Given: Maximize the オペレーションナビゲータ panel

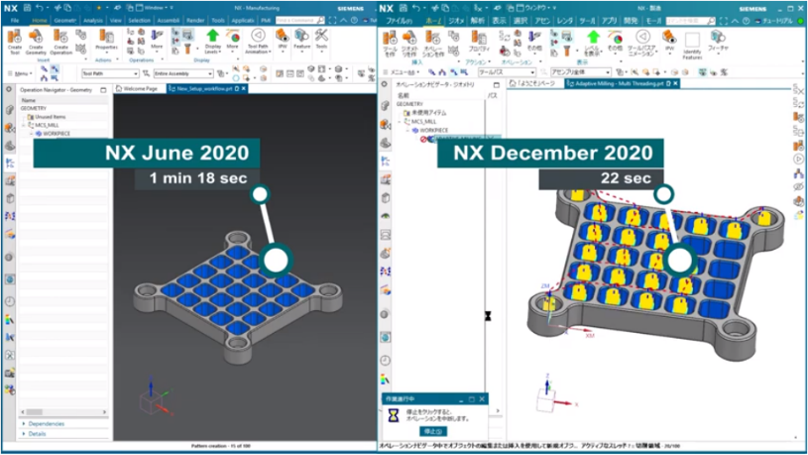Looking at the screenshot, I should click(x=496, y=85).
